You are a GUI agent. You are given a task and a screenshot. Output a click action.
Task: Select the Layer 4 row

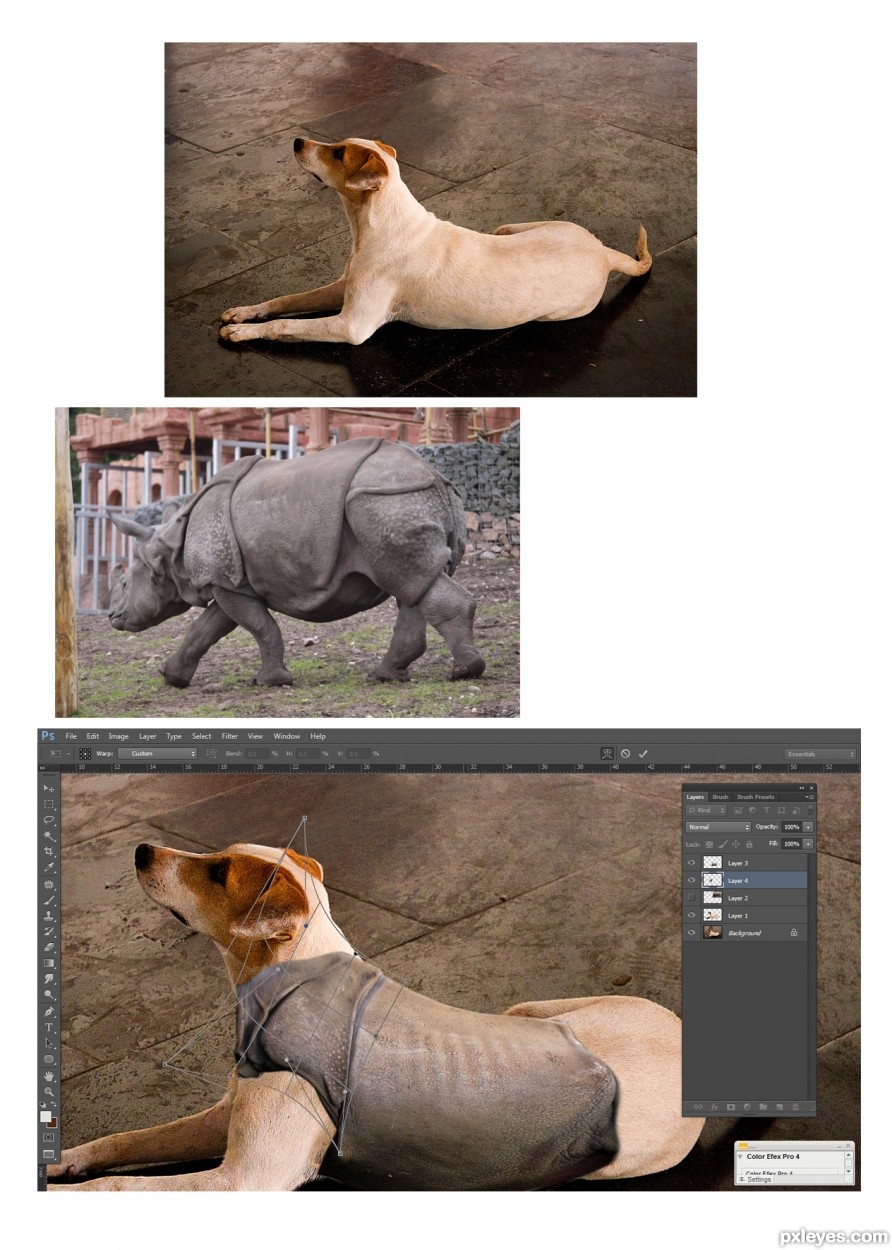(x=745, y=880)
